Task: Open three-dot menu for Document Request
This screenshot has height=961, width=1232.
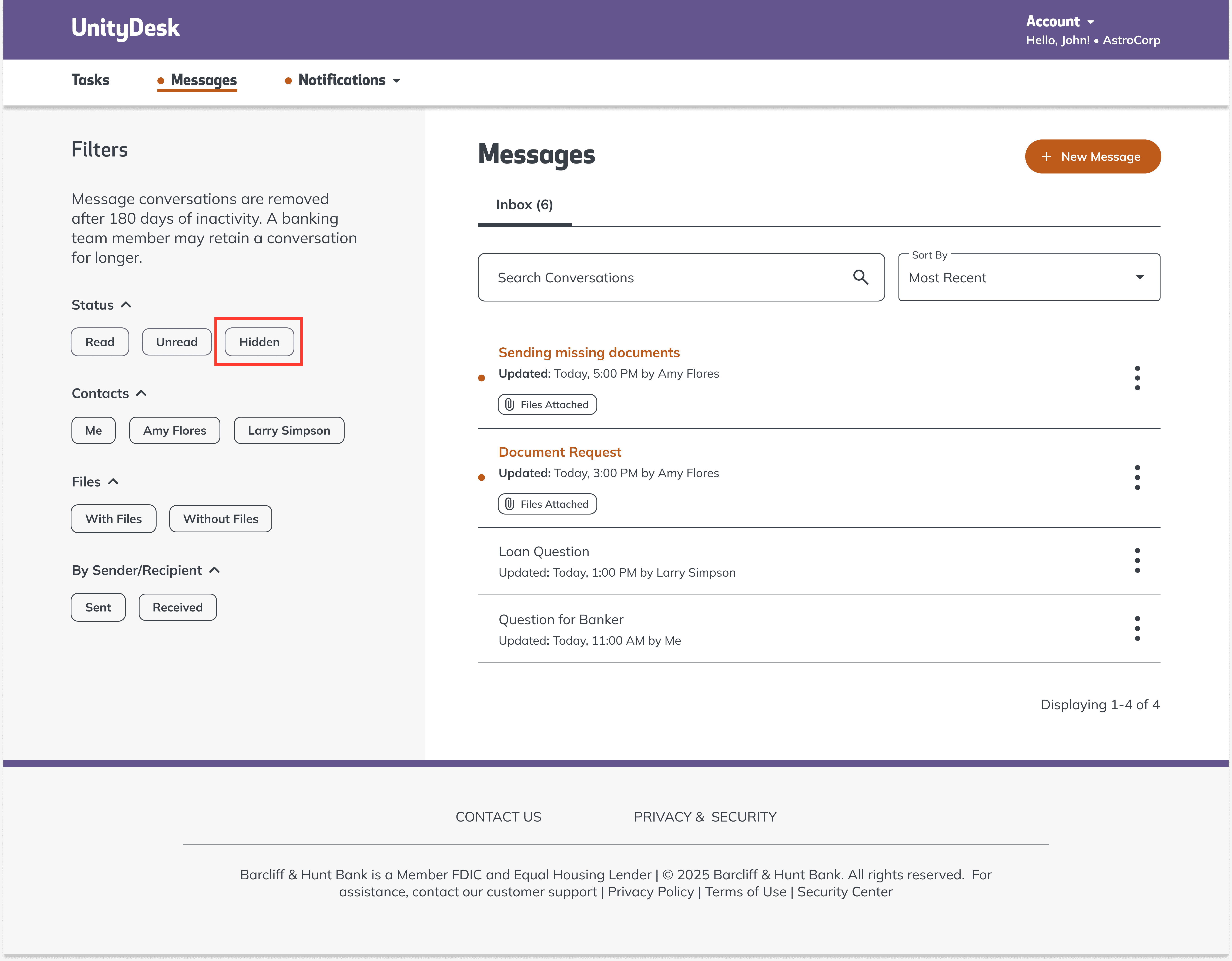Action: [1137, 478]
